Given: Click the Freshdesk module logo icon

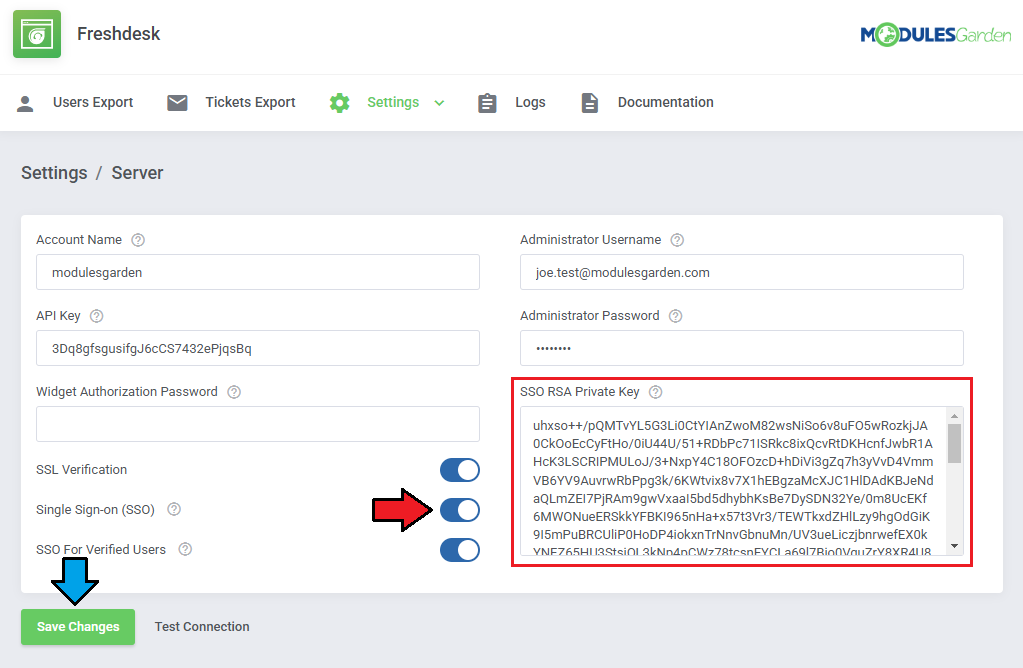Looking at the screenshot, I should [37, 34].
